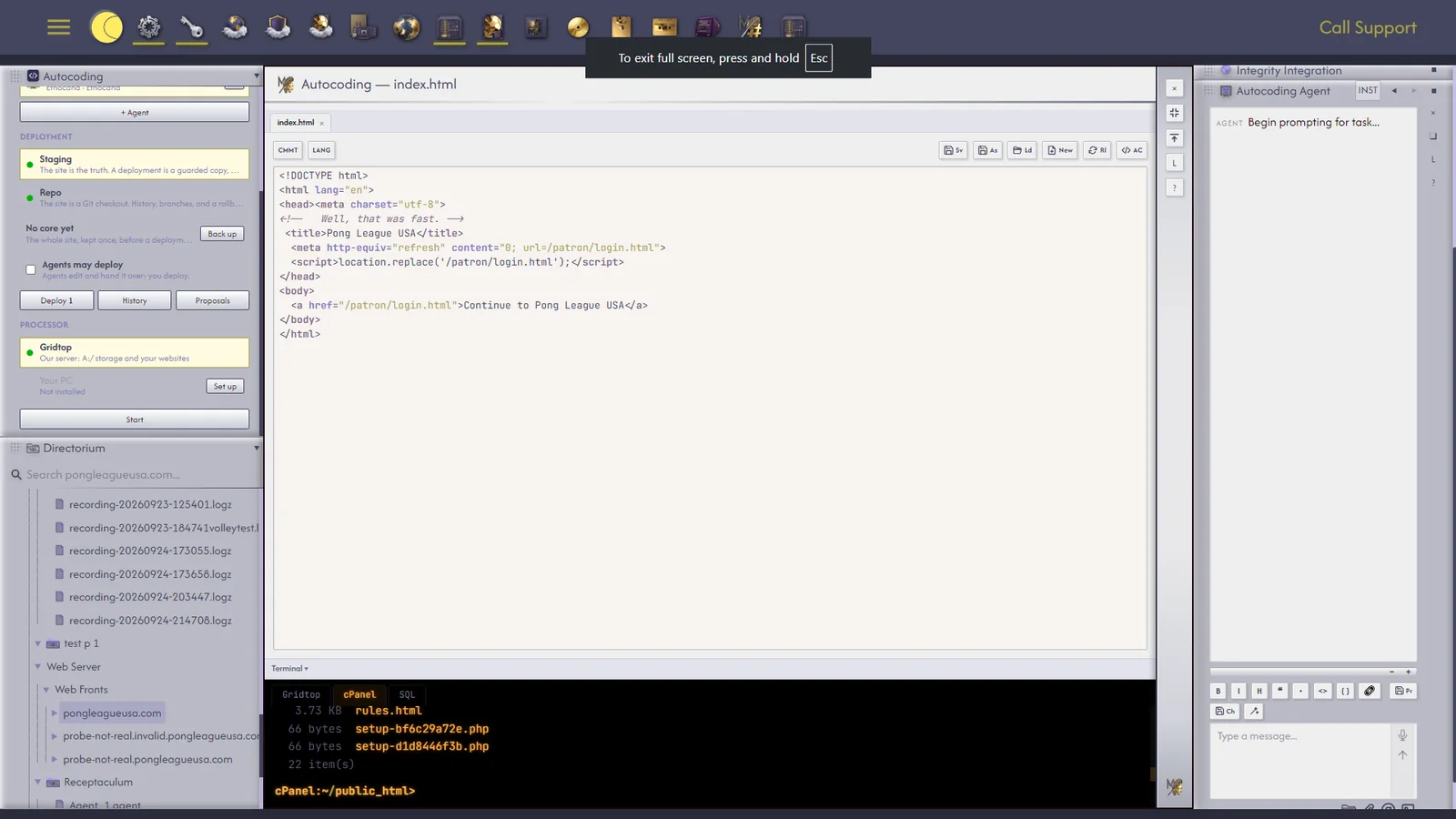Screen dimensions: 1456x819
Task: Click the shield cloud icon in top bar
Action: click(x=278, y=27)
